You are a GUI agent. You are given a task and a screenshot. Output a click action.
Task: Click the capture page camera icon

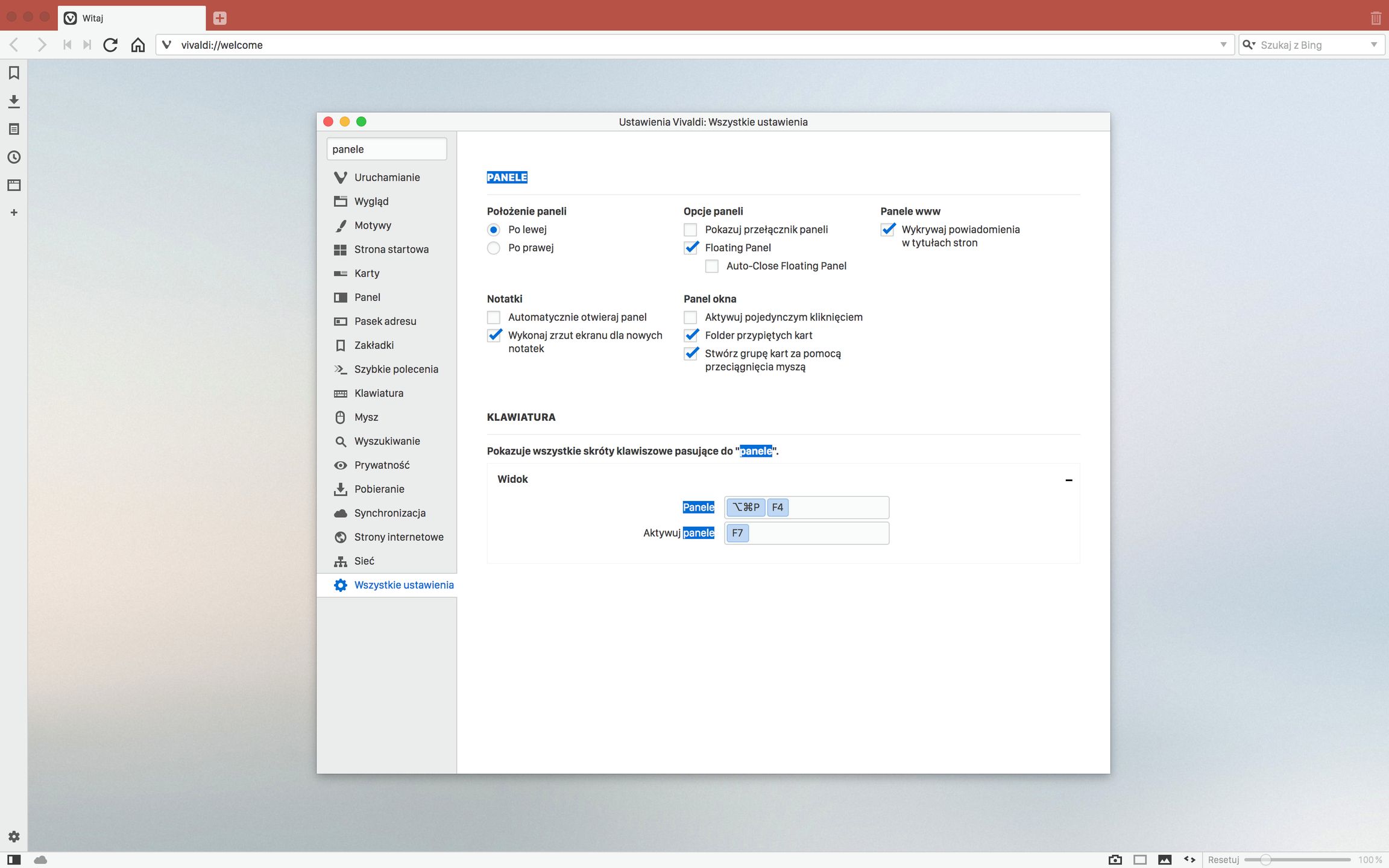click(1115, 860)
